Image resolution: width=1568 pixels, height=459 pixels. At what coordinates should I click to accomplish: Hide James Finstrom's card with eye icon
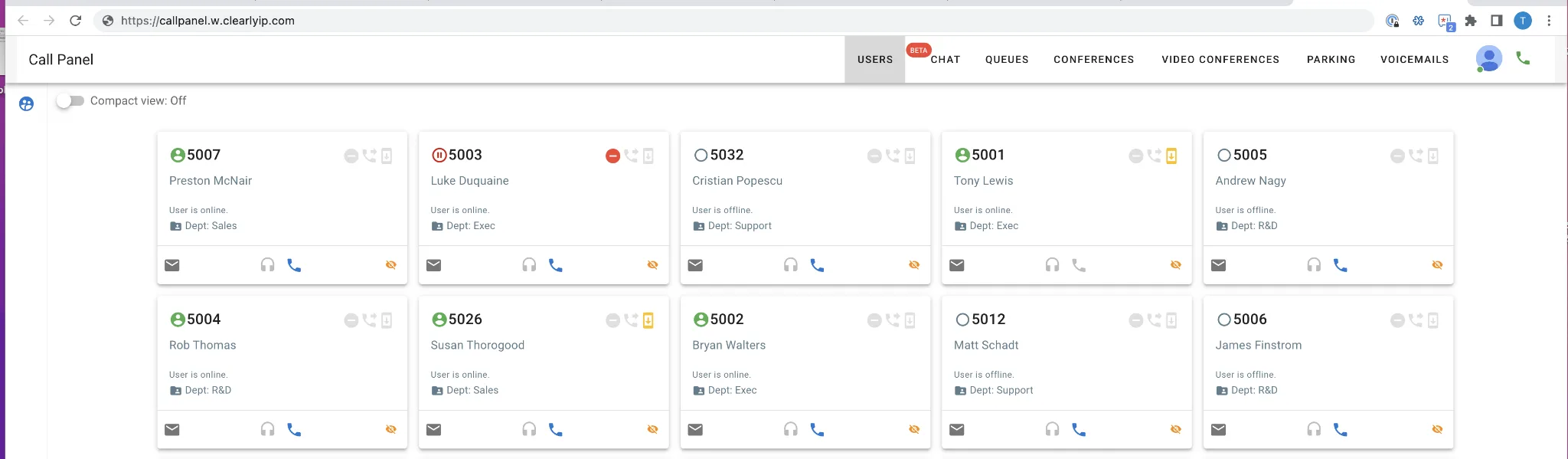click(x=1438, y=430)
